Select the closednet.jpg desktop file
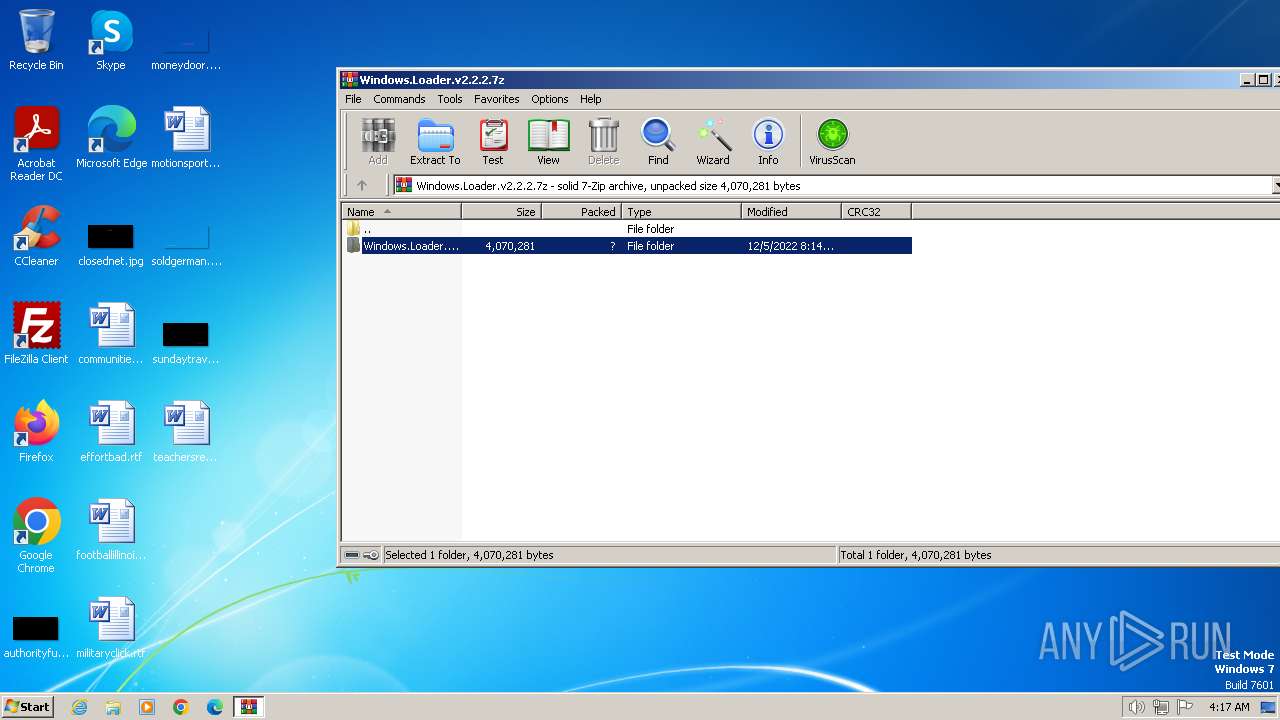The image size is (1280, 720). click(111, 245)
